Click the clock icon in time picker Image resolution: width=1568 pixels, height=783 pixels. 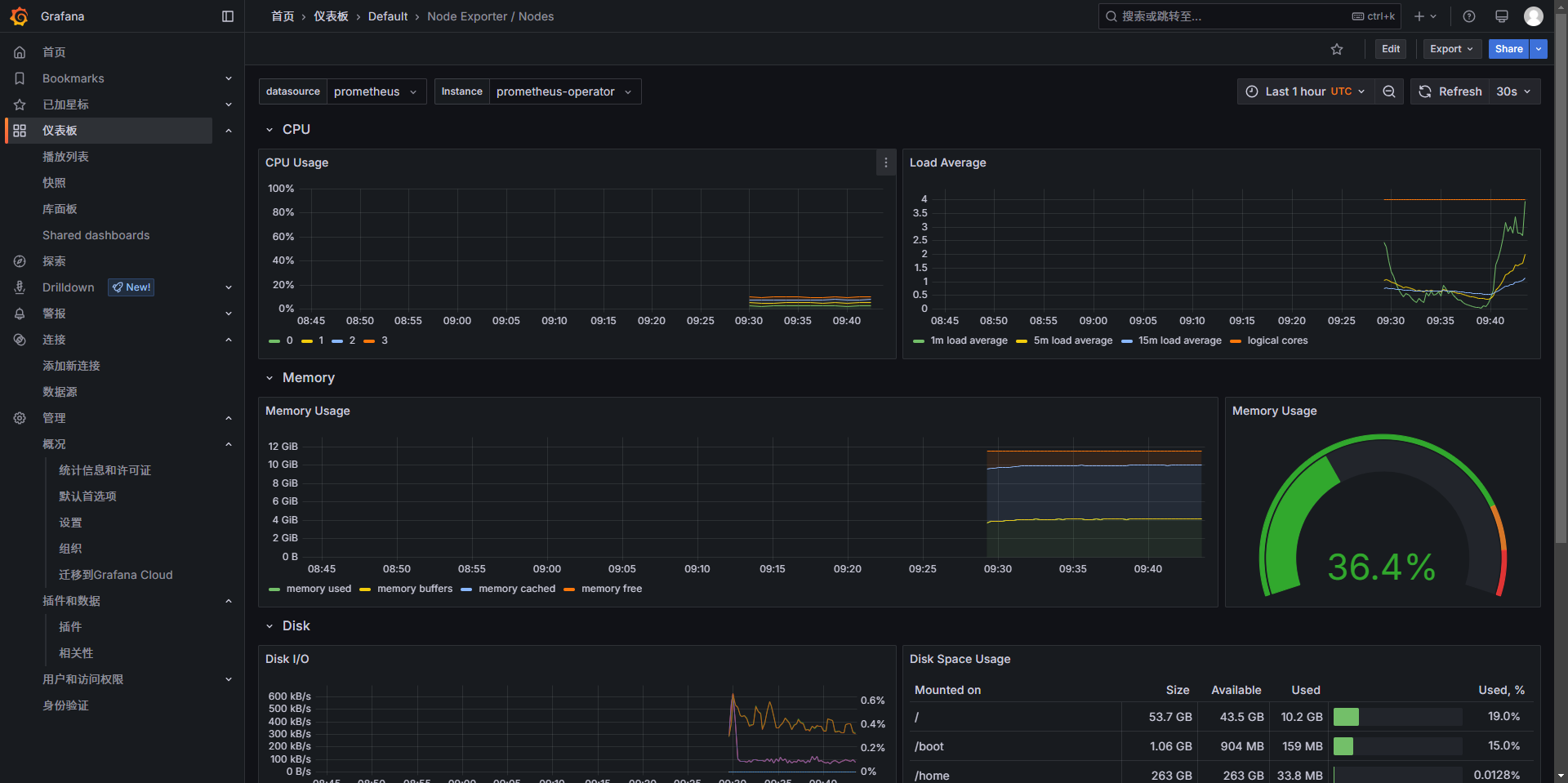coord(1252,91)
